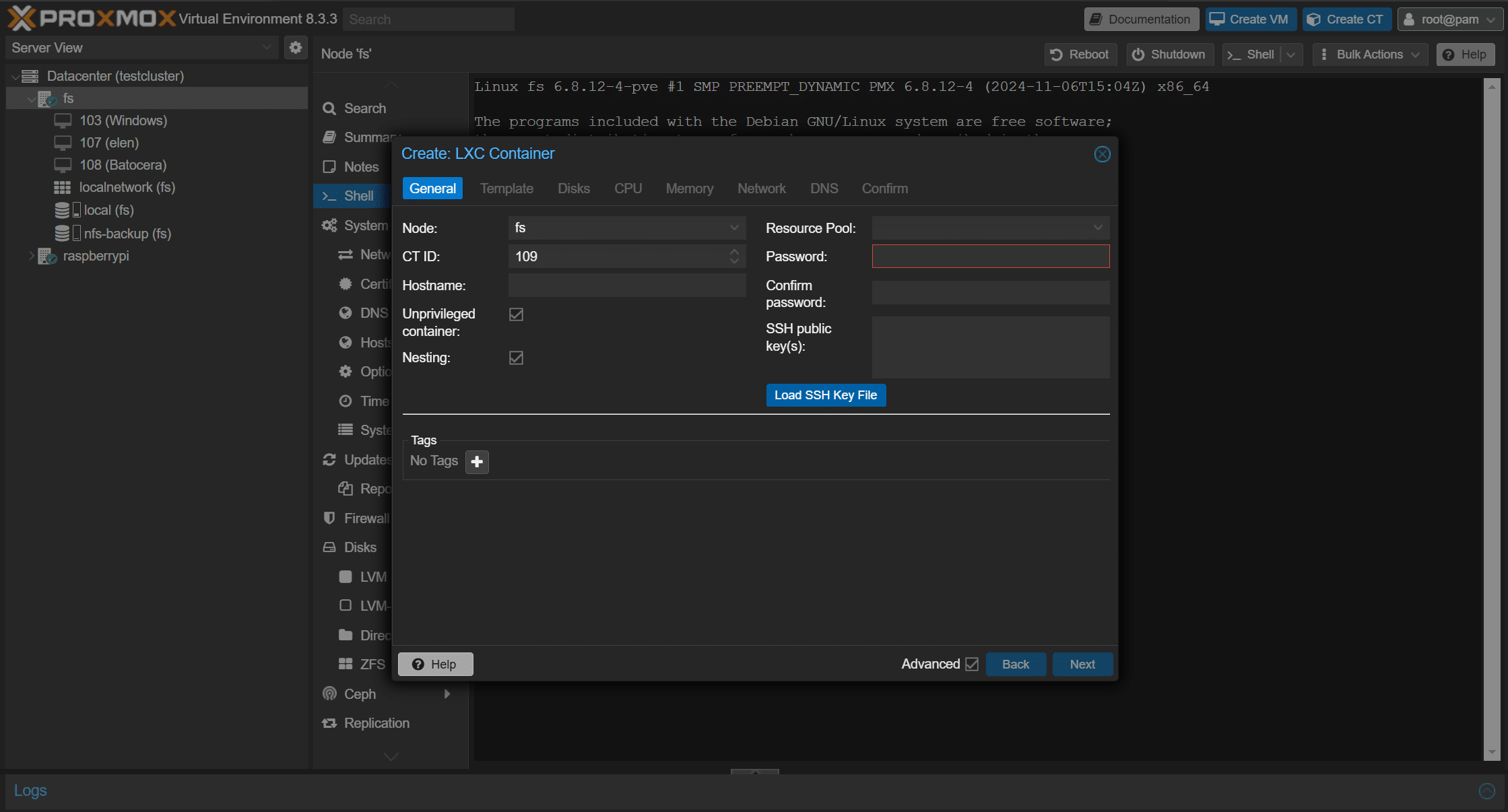
Task: Open the Shell button dropdown arrow
Action: tap(1290, 55)
